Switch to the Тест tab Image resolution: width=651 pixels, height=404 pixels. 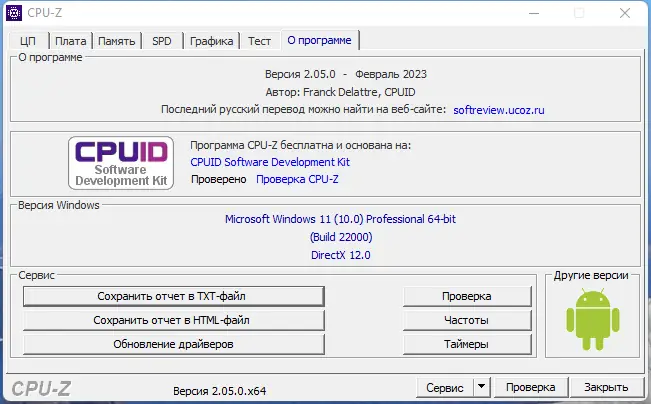point(259,41)
